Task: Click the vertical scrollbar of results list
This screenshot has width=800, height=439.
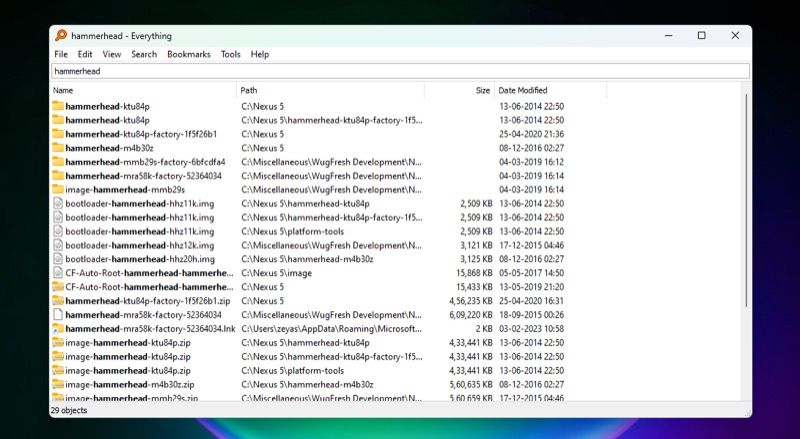Action: pyautogui.click(x=746, y=200)
